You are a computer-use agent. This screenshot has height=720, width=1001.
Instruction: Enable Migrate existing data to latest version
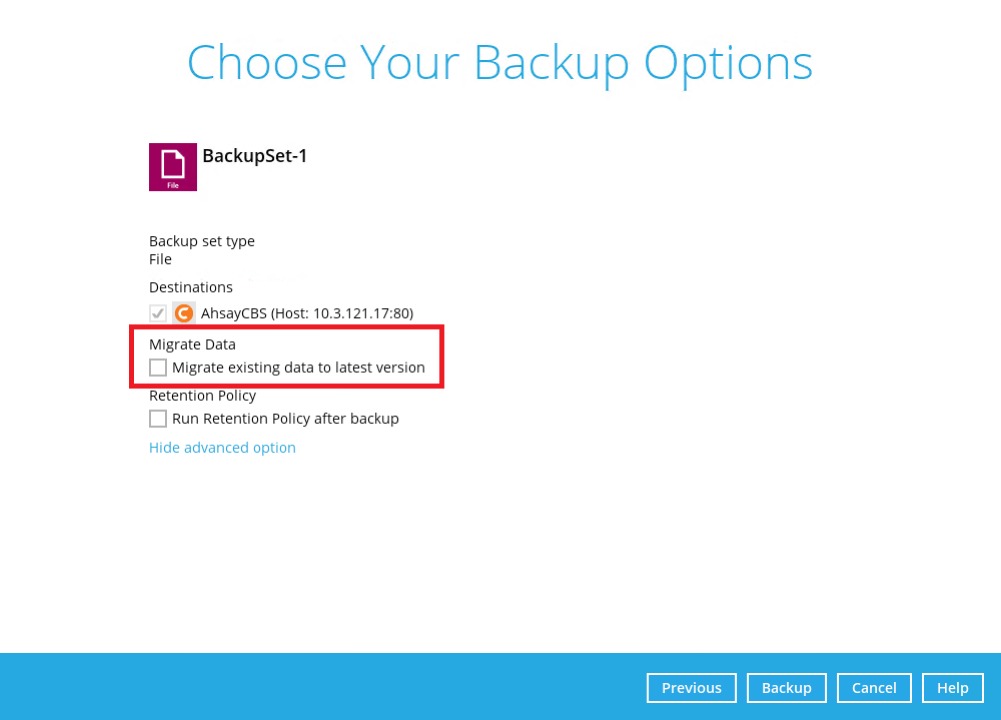click(x=157, y=367)
